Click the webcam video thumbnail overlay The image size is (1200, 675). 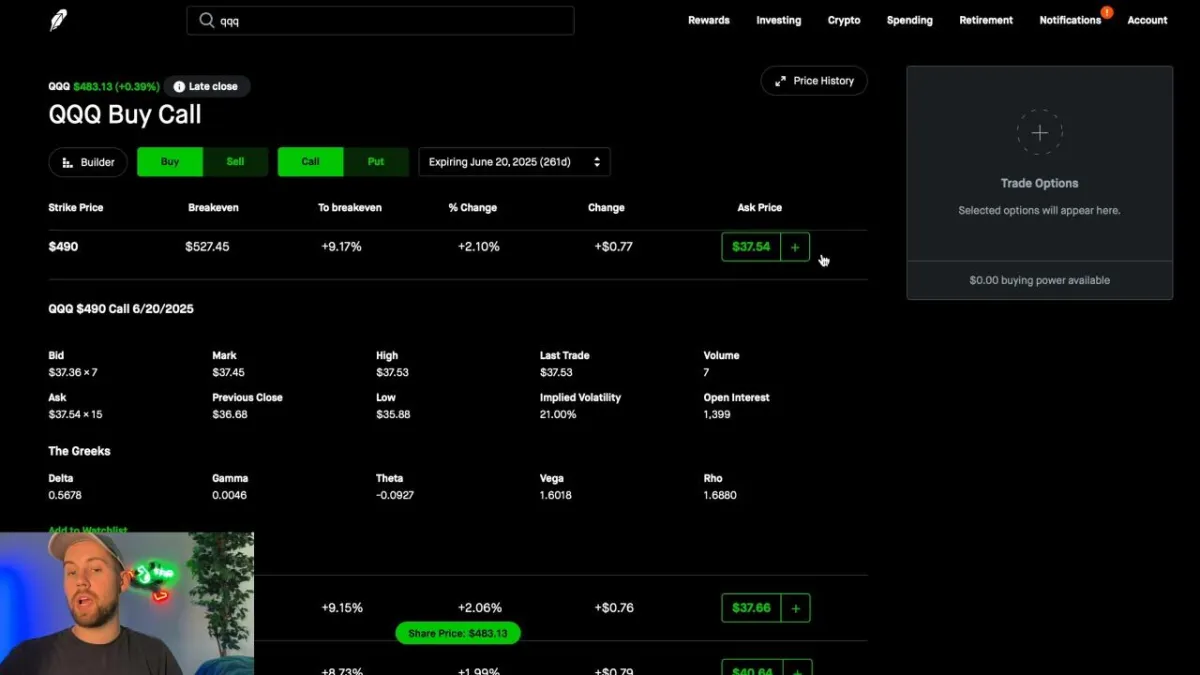127,604
